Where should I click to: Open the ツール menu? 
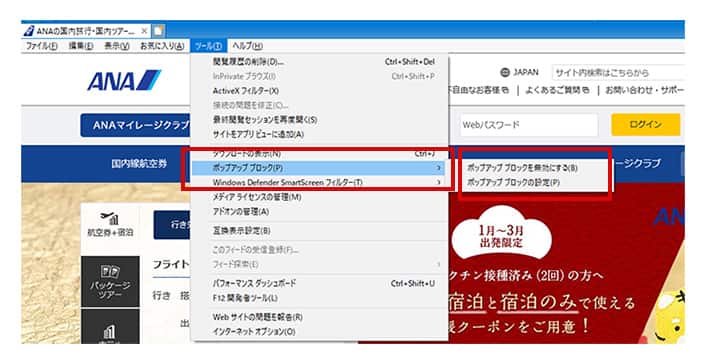[208, 46]
